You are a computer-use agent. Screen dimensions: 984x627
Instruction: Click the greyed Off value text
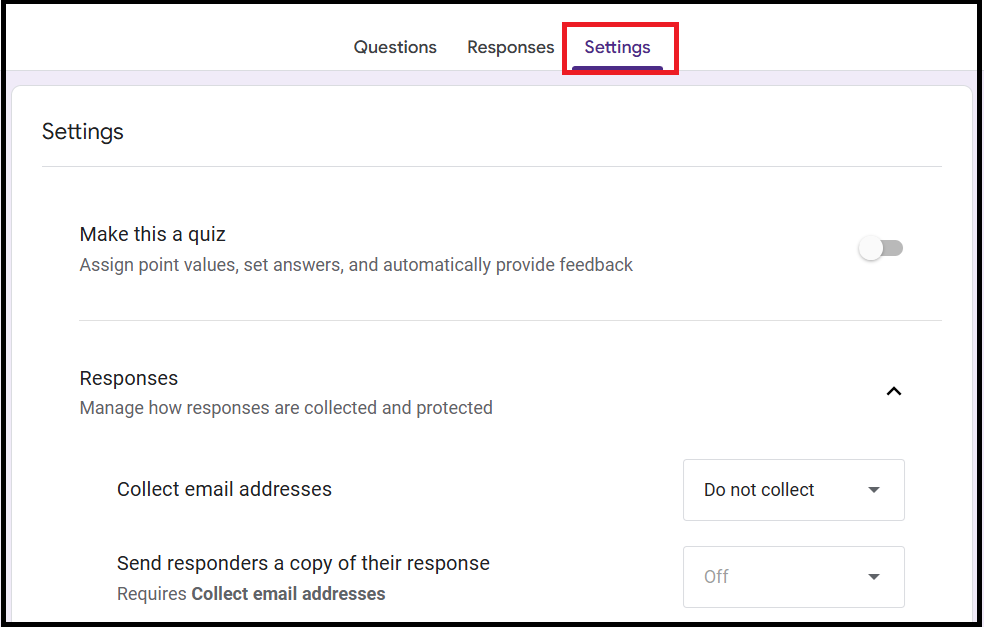coord(716,577)
